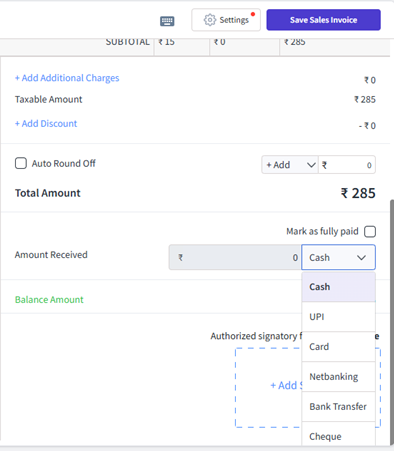
Task: Click the chevron beside + Add
Action: click(311, 165)
